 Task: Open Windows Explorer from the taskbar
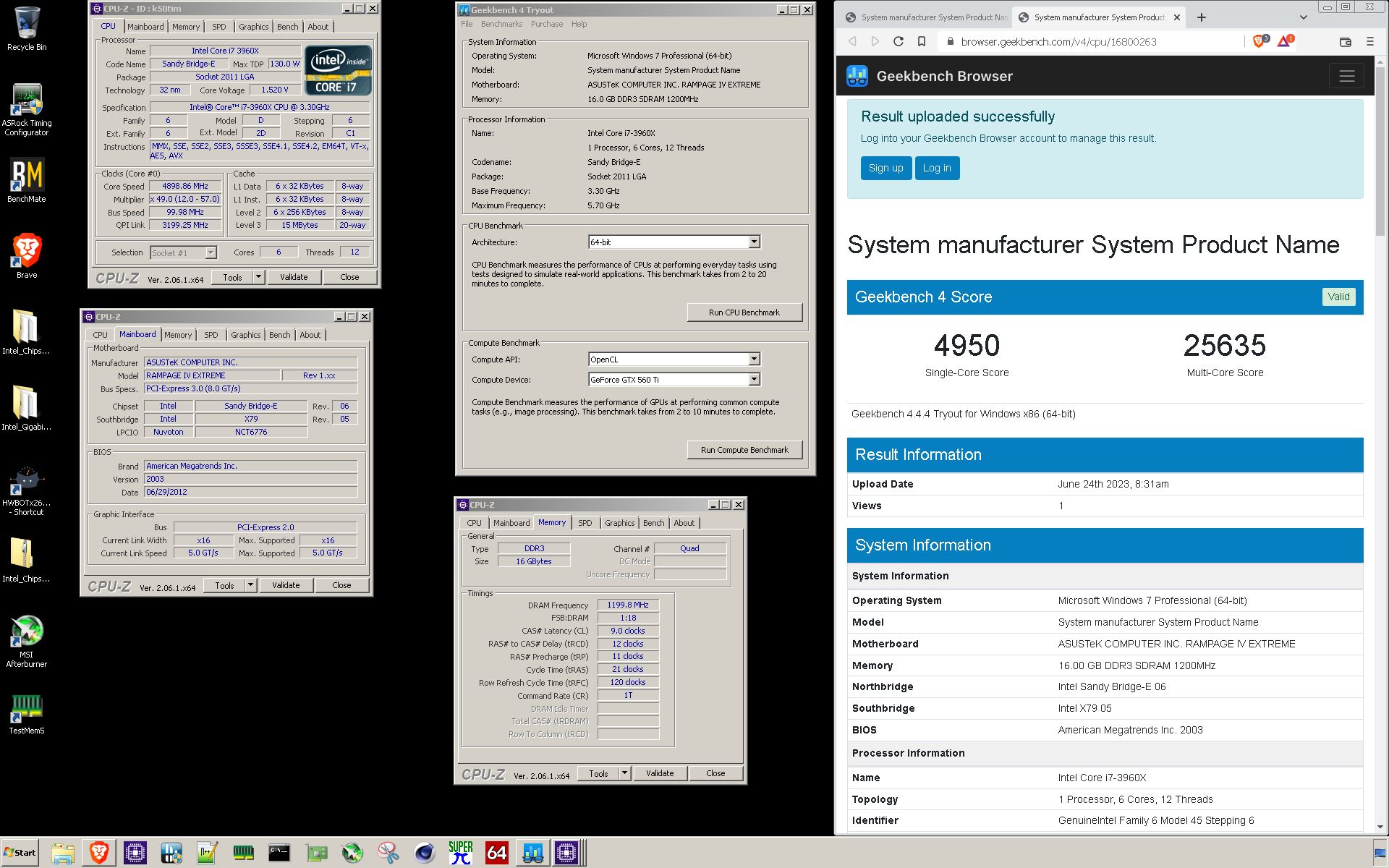click(x=63, y=854)
